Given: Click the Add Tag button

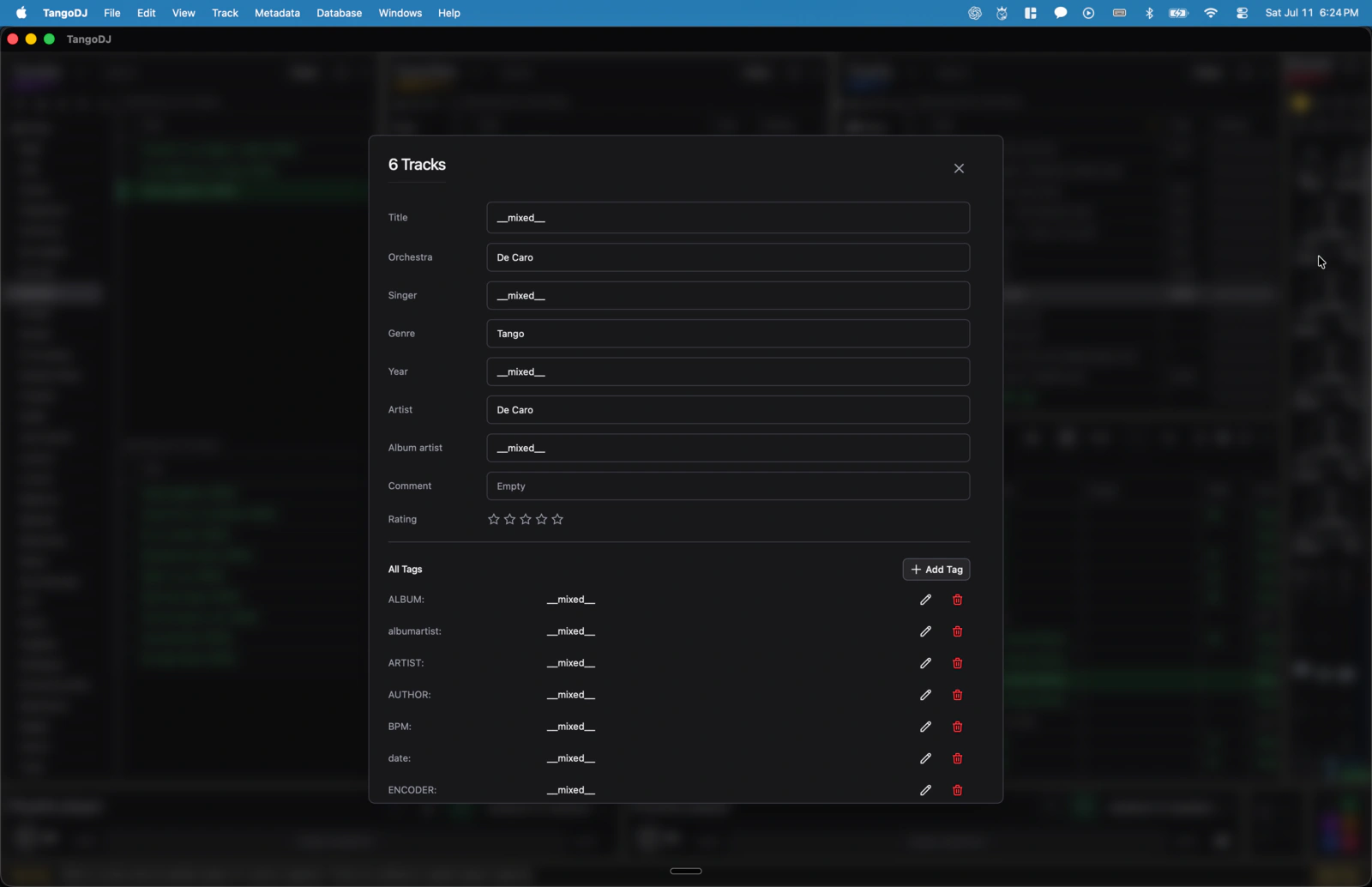Looking at the screenshot, I should (x=936, y=570).
